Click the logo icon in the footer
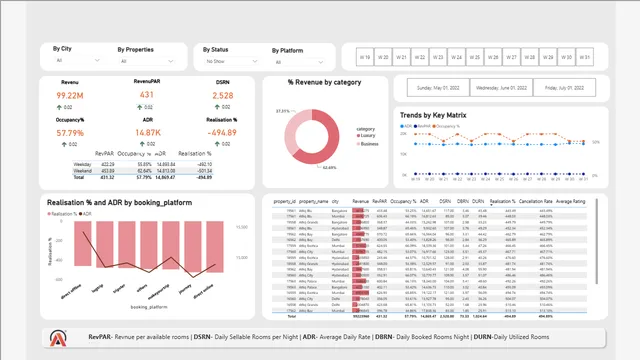This screenshot has height=360, width=640. click(58, 338)
